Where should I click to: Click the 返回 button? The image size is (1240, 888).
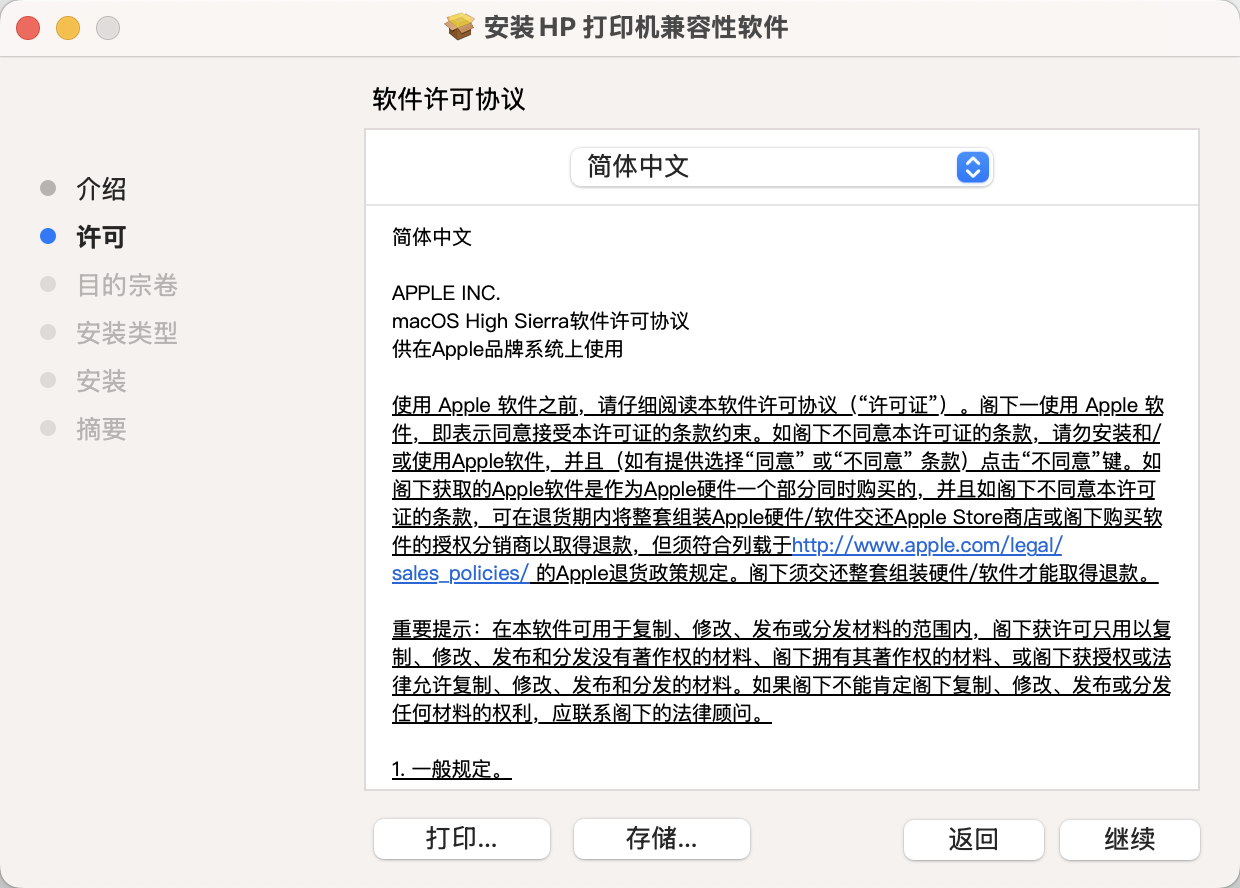click(974, 839)
